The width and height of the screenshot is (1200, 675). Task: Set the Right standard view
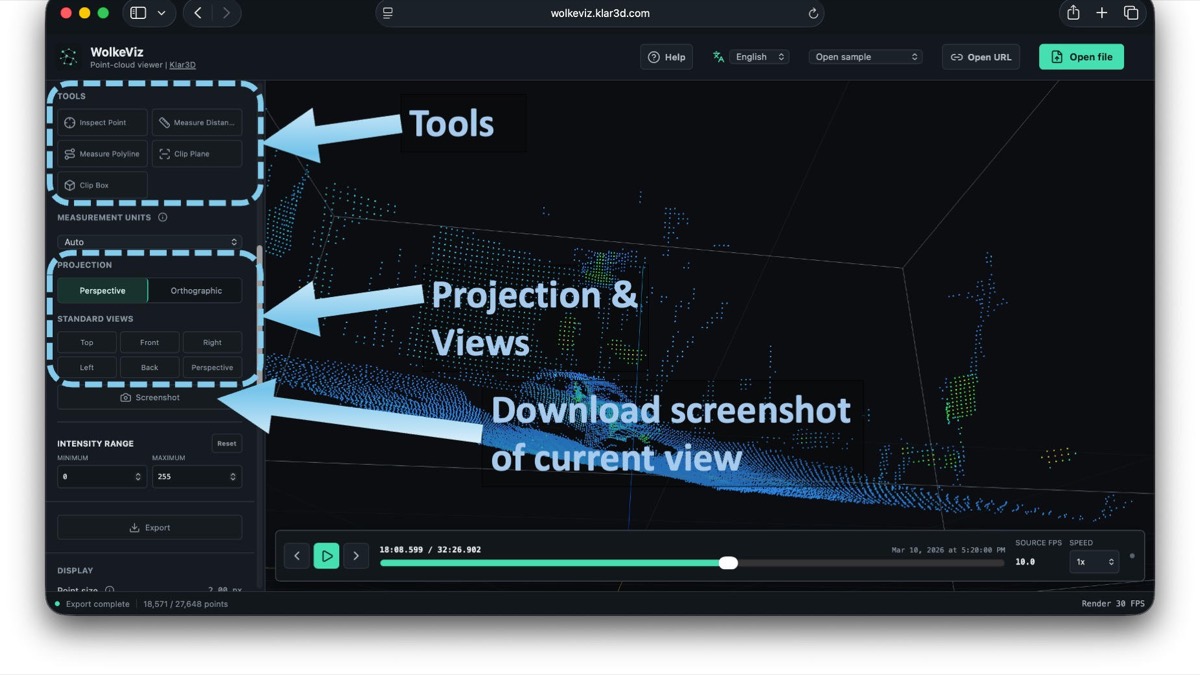(x=212, y=342)
